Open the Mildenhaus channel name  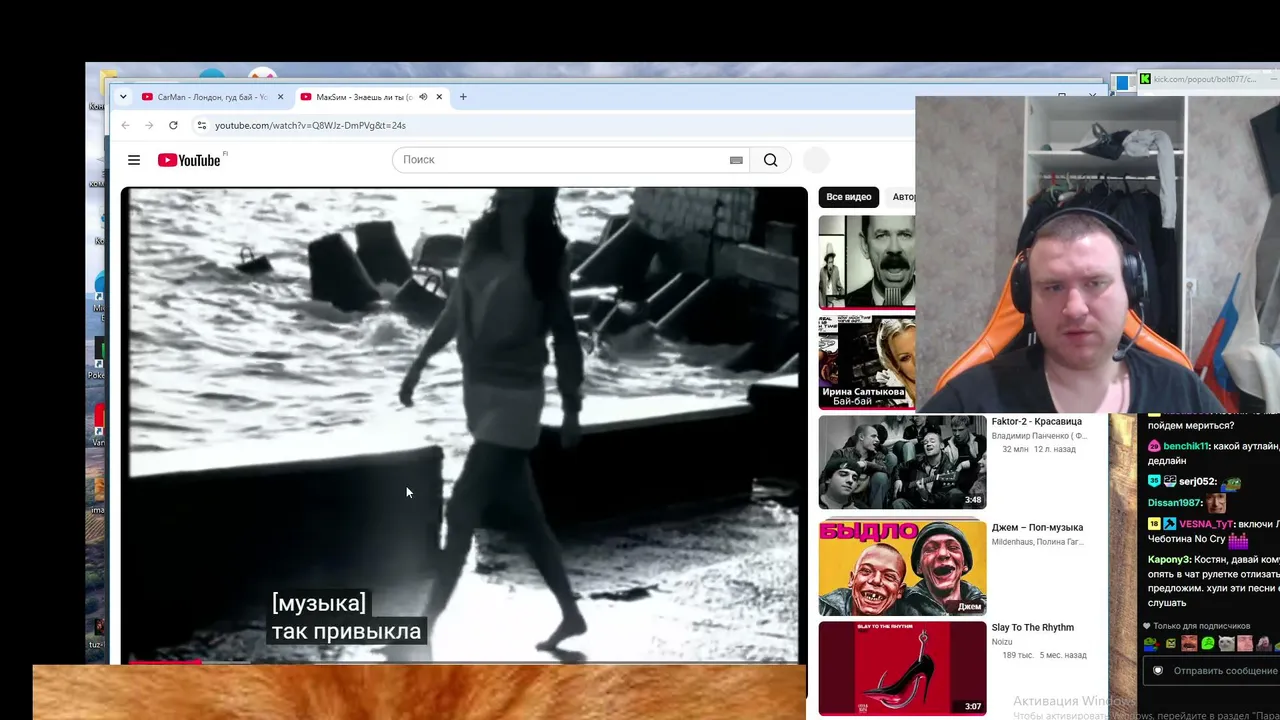pos(1037,542)
